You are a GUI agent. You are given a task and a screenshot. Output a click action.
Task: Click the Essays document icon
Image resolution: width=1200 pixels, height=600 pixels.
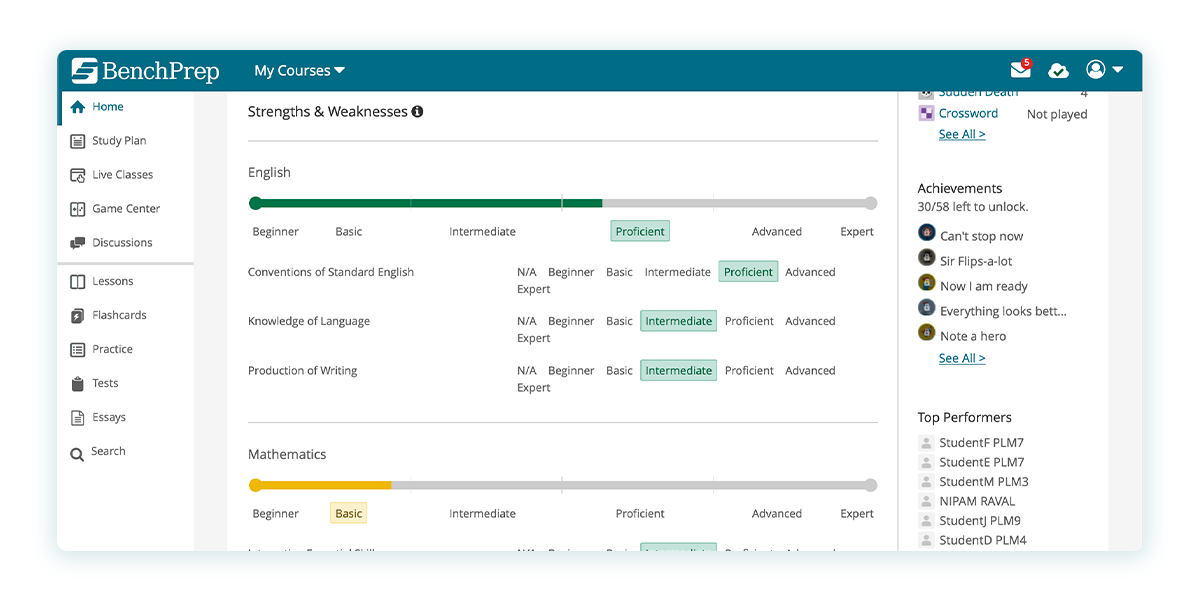coord(77,418)
